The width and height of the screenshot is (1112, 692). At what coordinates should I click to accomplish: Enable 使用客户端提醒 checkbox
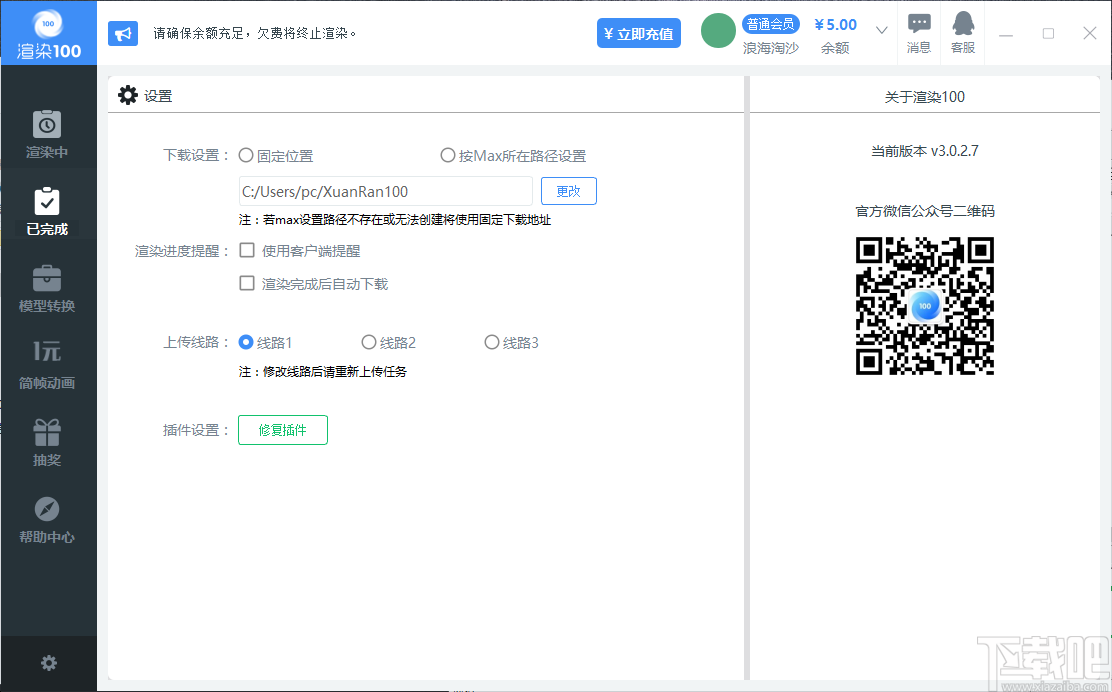[x=245, y=251]
